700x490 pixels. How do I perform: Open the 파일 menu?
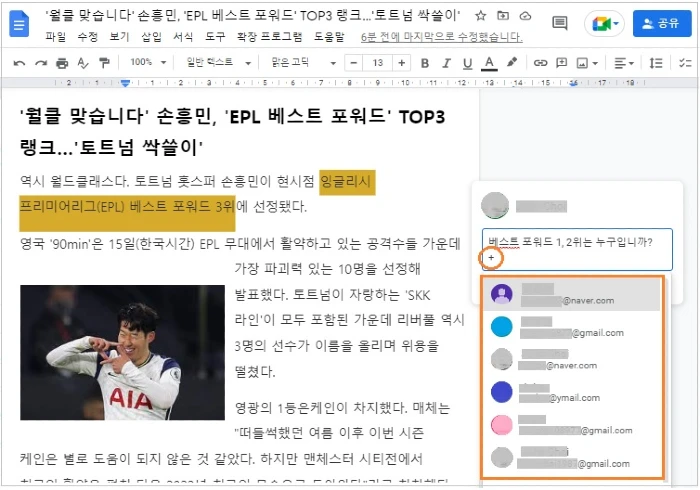(56, 37)
